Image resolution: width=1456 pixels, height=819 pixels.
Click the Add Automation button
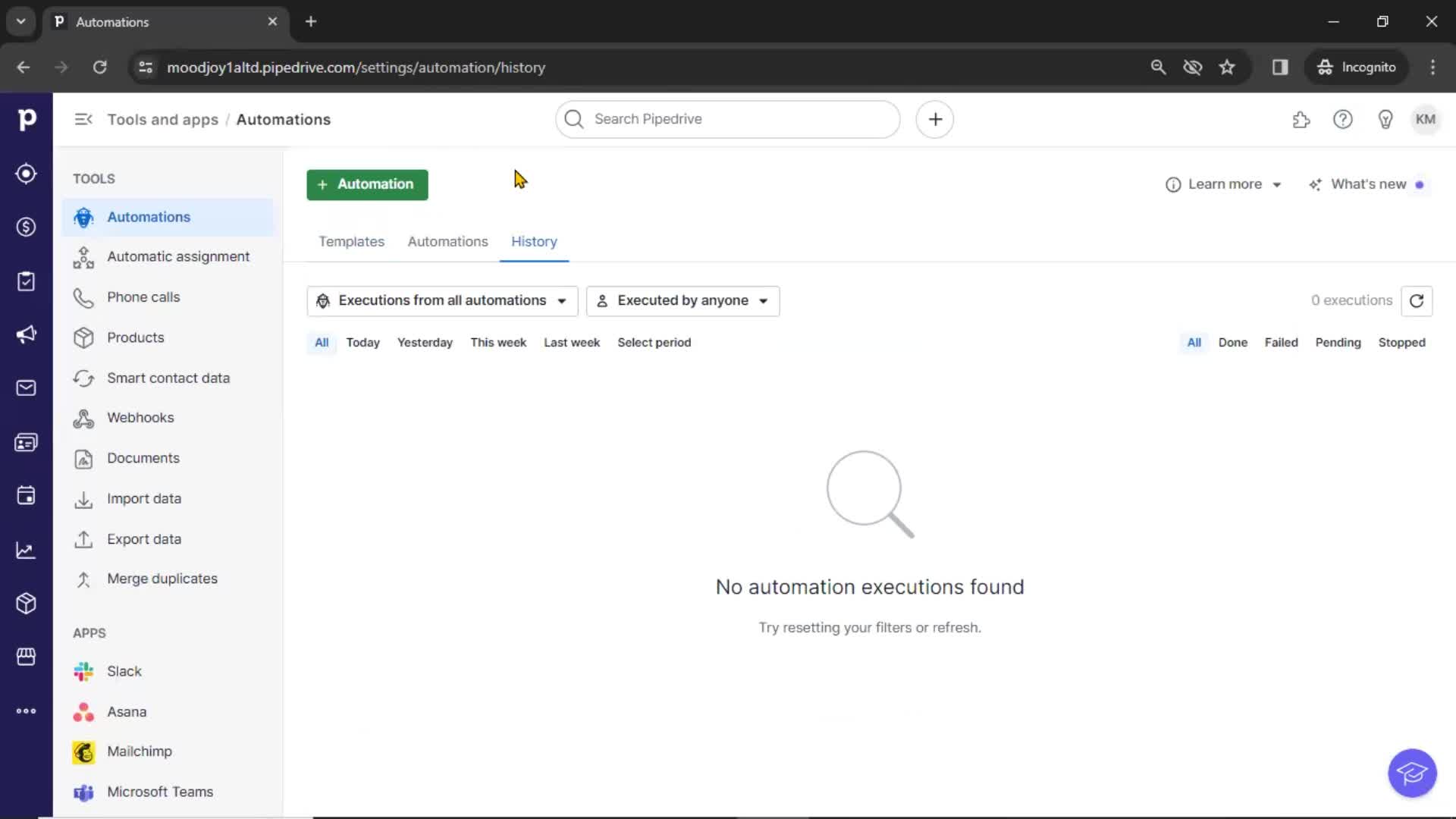[367, 184]
